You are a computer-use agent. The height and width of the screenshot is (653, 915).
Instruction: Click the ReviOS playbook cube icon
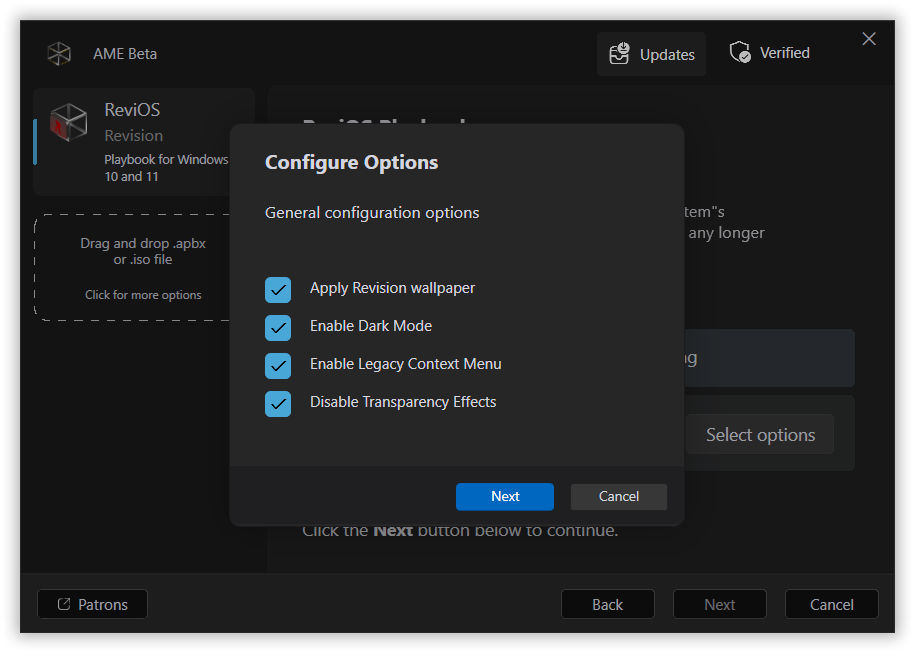pos(68,122)
